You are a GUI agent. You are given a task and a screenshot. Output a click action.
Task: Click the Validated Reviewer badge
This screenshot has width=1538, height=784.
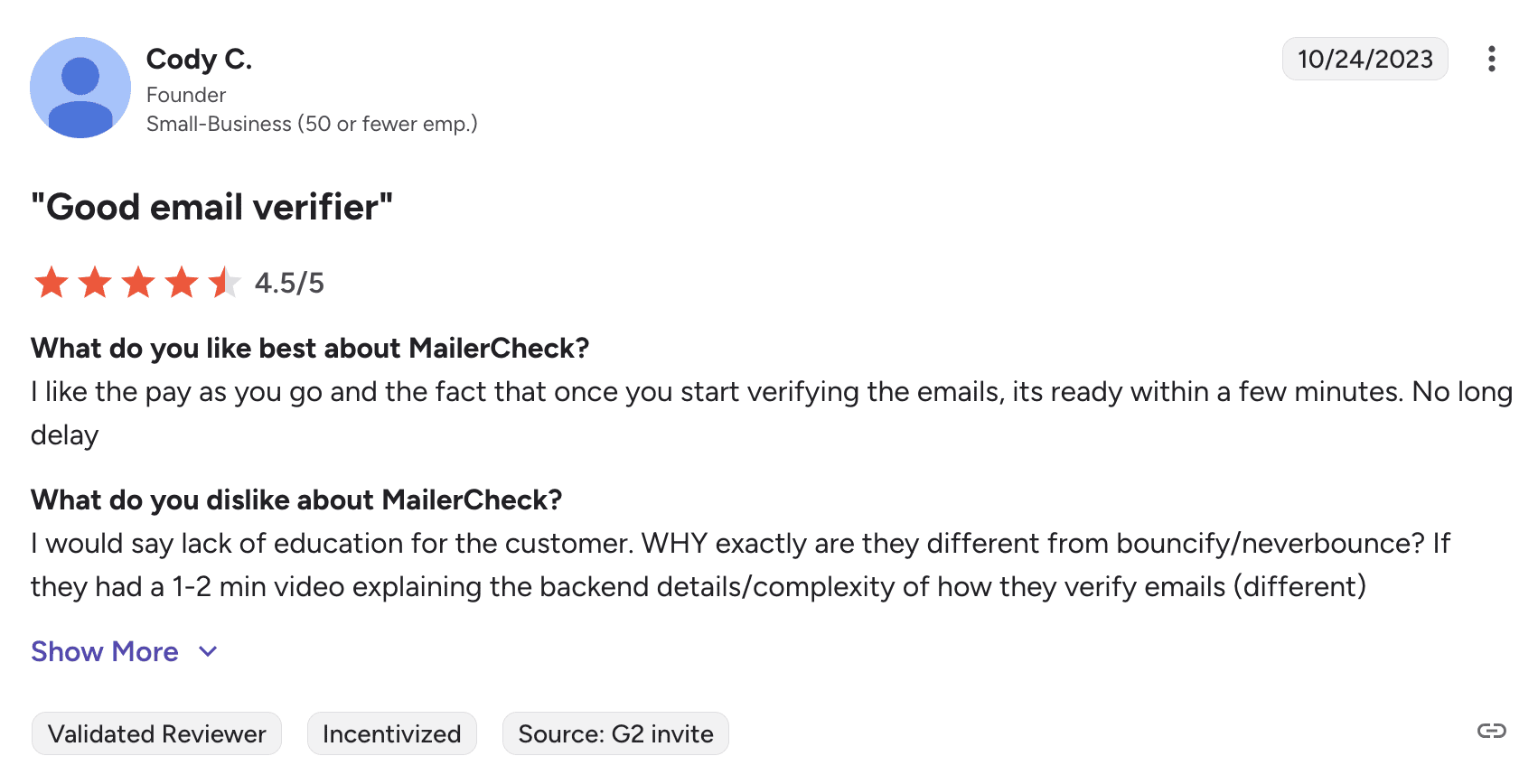pyautogui.click(x=156, y=733)
